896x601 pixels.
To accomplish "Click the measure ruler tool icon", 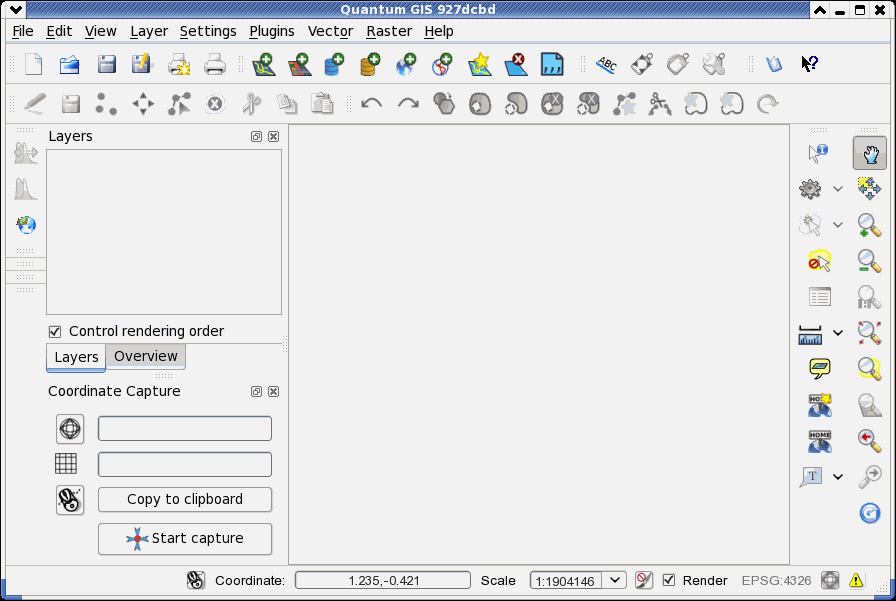I will pyautogui.click(x=810, y=335).
